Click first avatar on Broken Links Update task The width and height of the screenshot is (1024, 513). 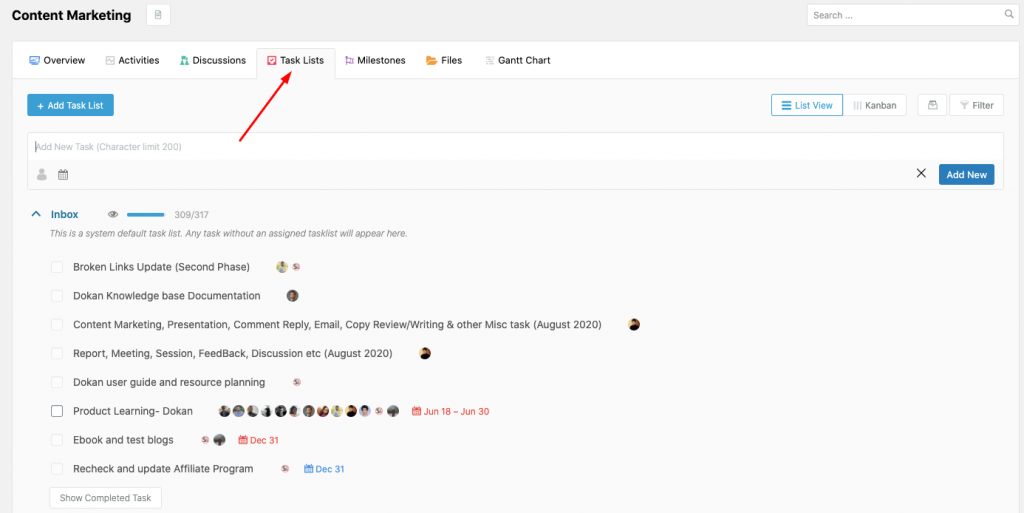click(282, 267)
